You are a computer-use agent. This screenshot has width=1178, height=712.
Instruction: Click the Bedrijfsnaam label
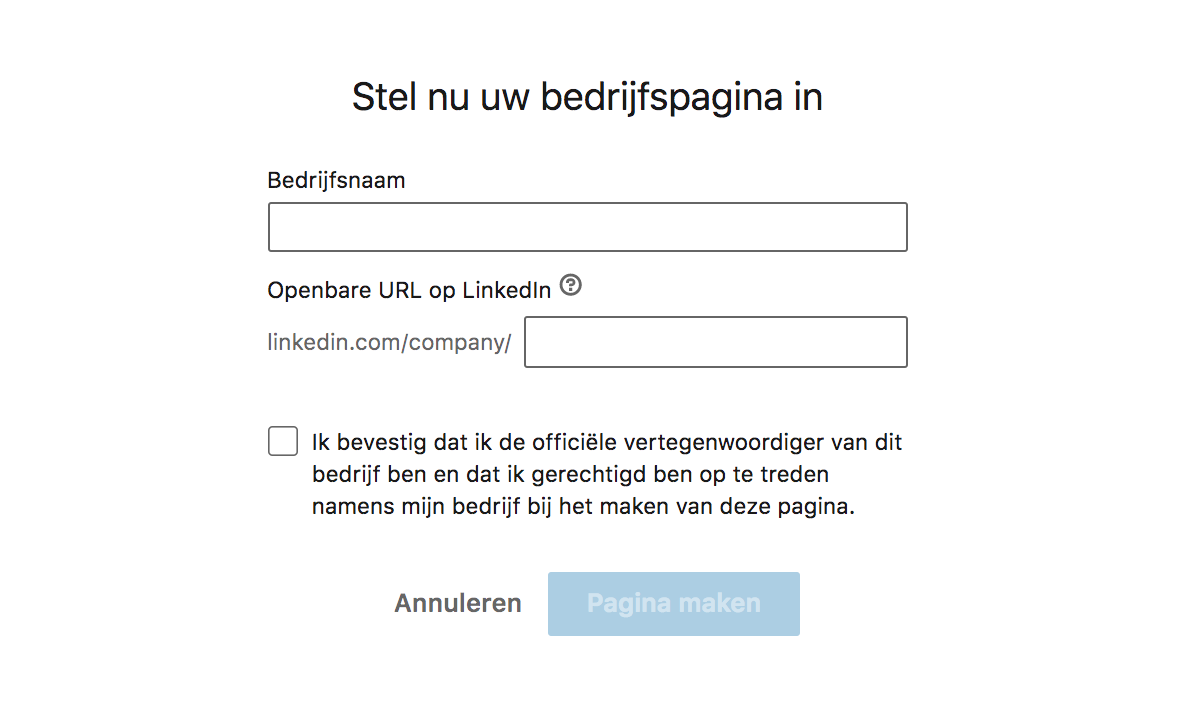coord(336,180)
